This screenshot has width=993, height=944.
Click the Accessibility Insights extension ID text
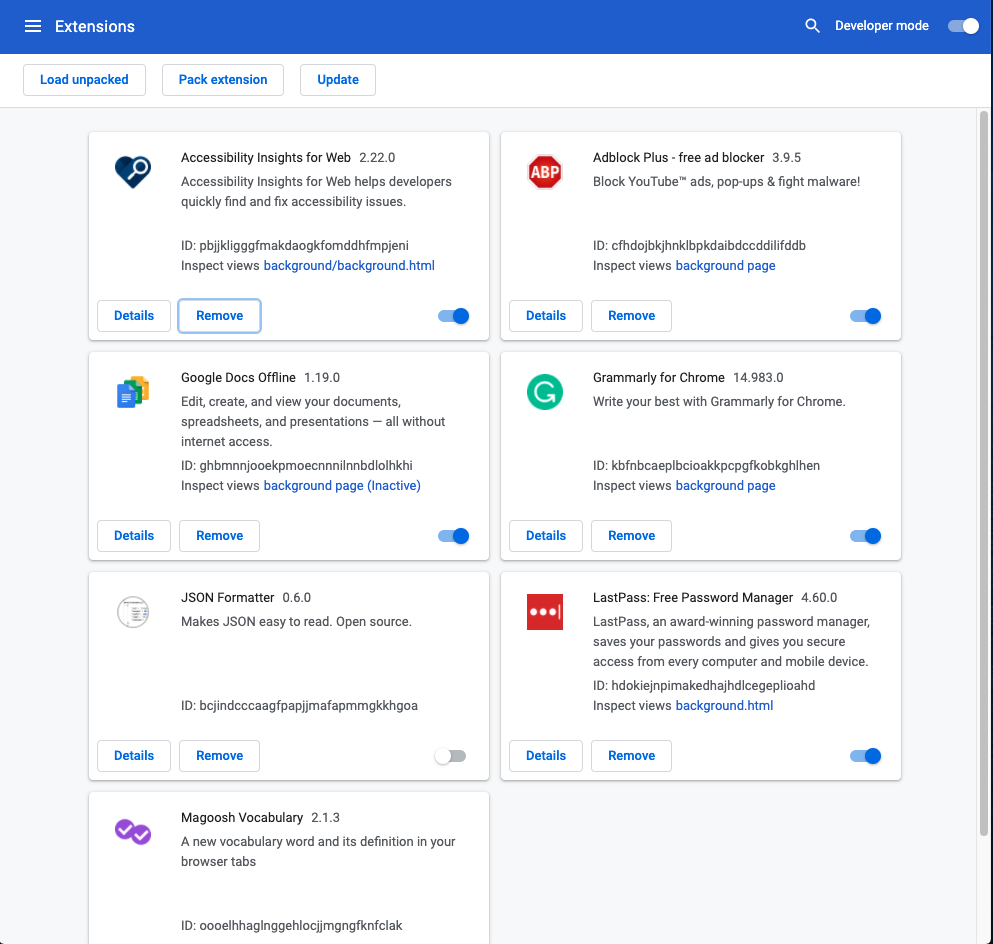294,246
